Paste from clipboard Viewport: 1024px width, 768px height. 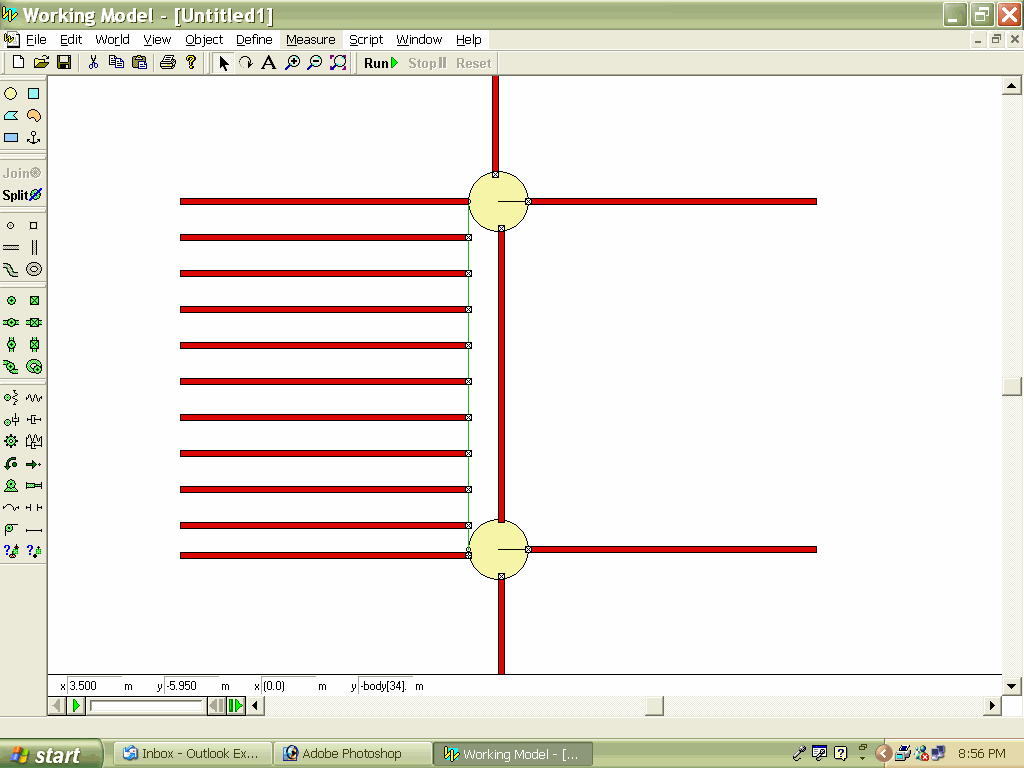coord(139,63)
